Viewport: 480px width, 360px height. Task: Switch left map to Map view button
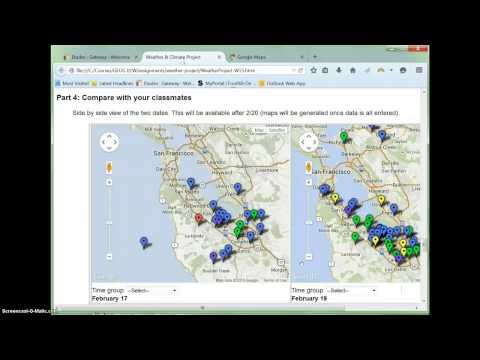point(259,130)
